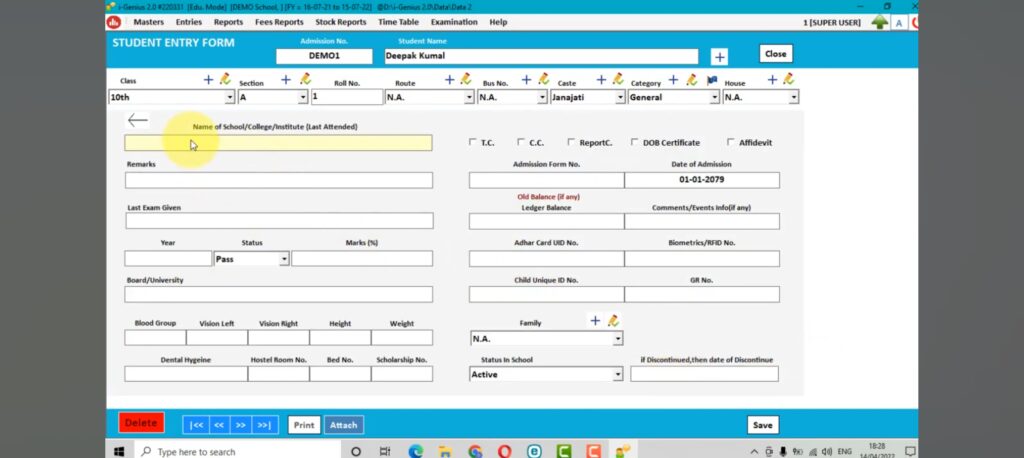The height and width of the screenshot is (458, 1024).
Task: Open the Class dropdown showing 10th
Action: (230, 98)
